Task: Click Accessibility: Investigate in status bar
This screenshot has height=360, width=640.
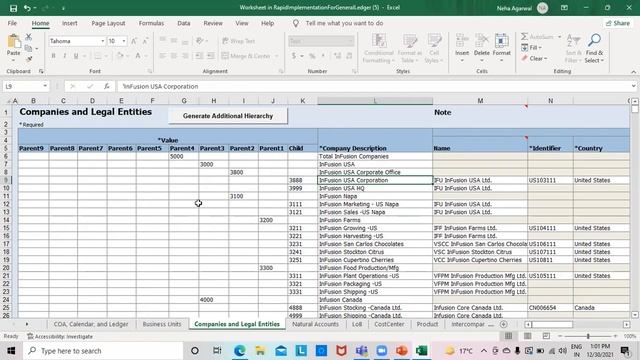Action: (x=60, y=336)
